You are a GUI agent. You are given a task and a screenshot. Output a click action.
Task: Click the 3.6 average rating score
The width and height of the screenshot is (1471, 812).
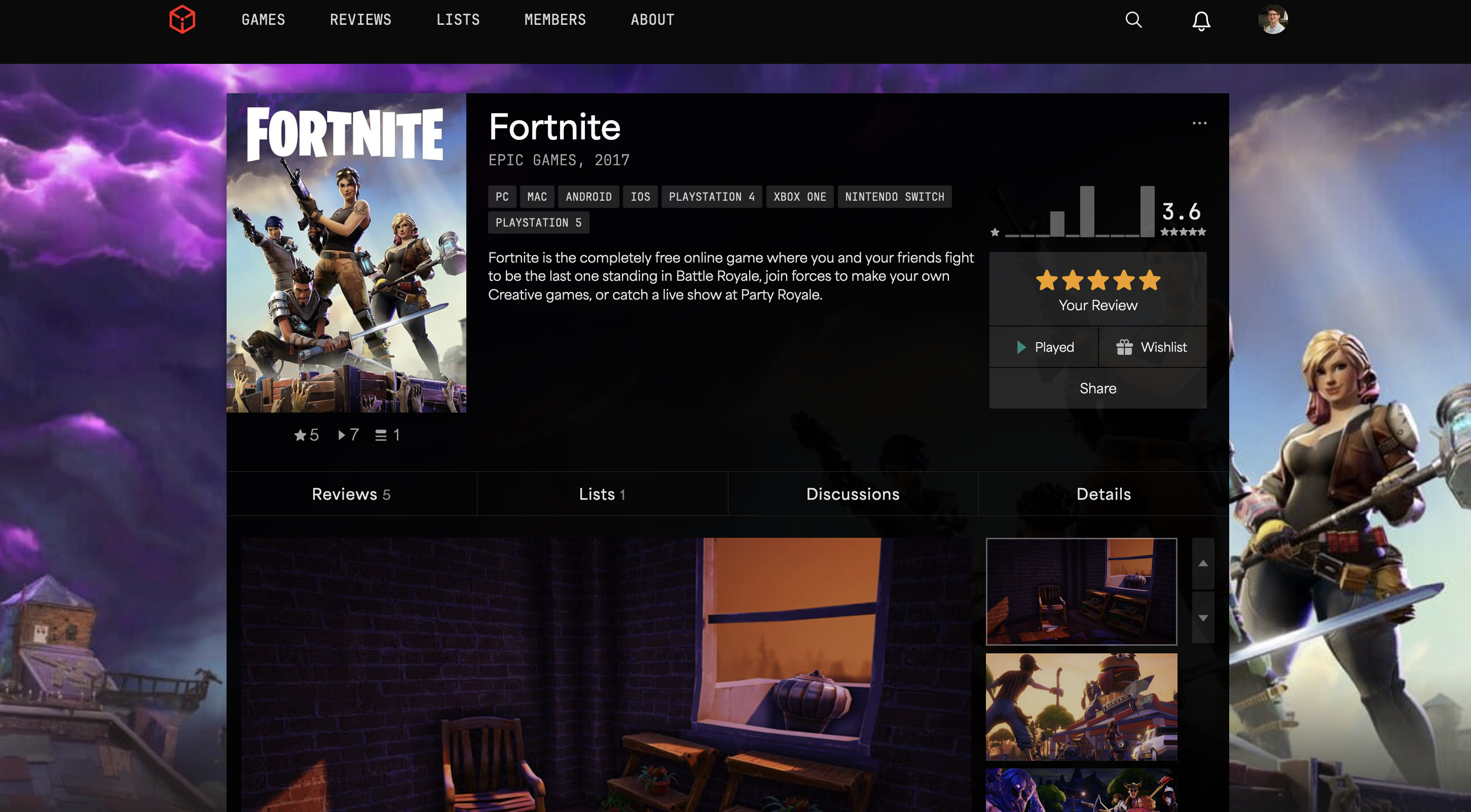click(1182, 212)
